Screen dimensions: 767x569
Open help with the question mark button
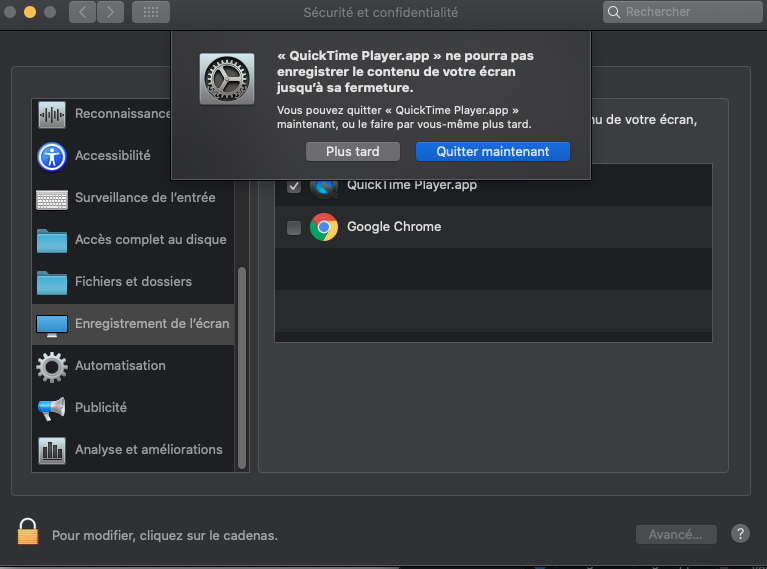click(740, 533)
